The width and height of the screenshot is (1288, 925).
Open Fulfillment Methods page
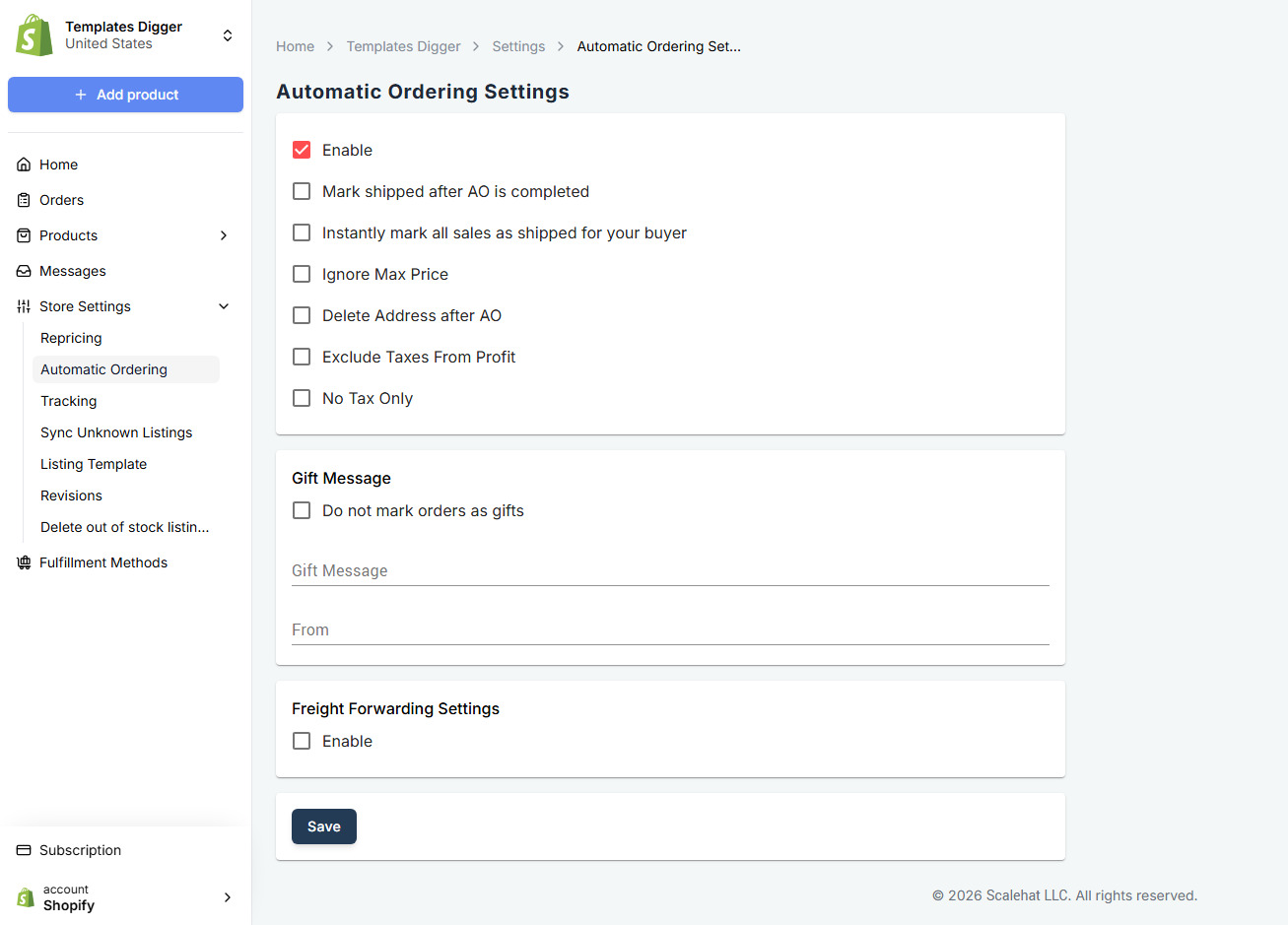coord(103,562)
